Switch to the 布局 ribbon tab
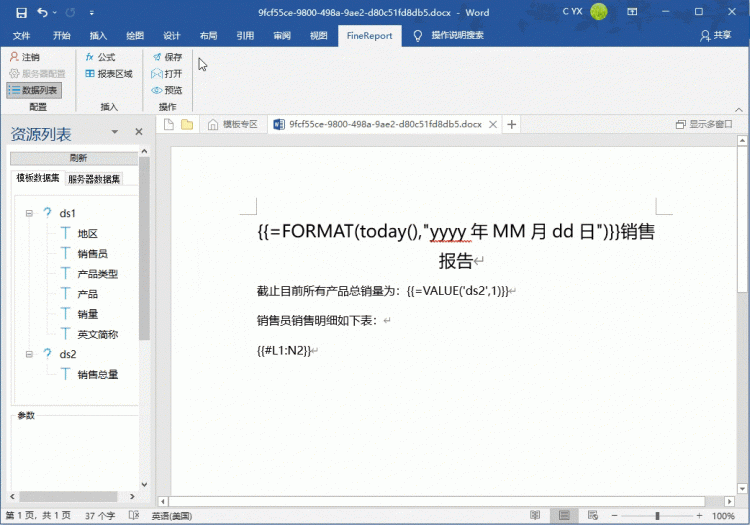 [x=208, y=35]
